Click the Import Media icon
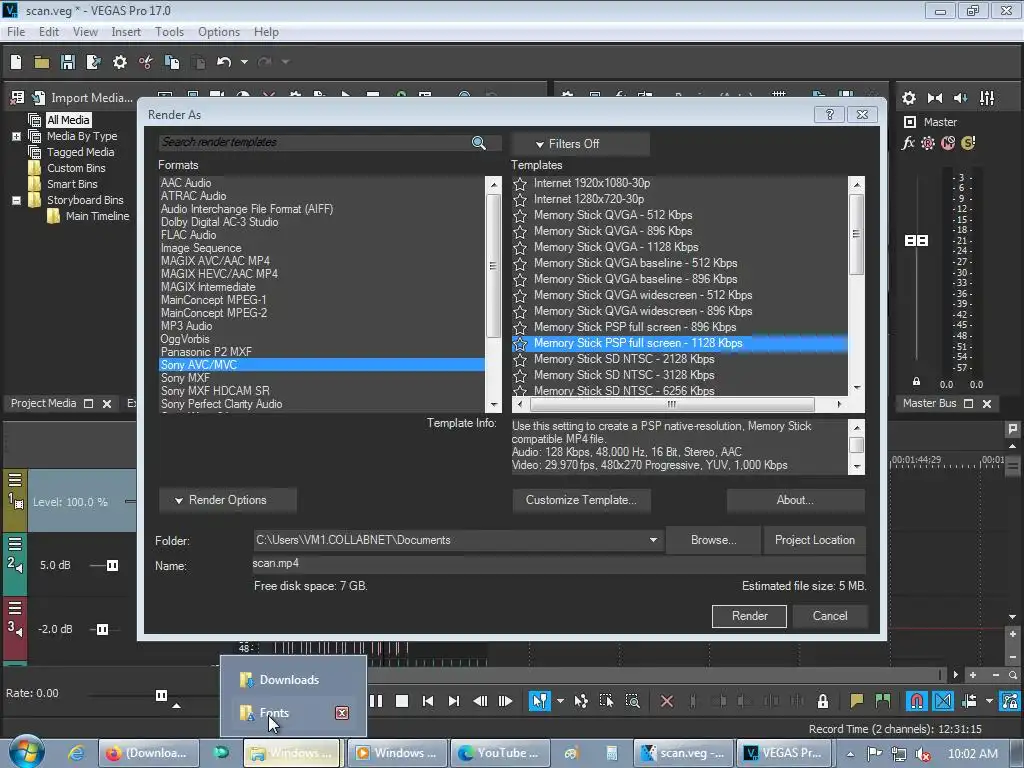Screen dimensions: 1024x768 click(39, 98)
